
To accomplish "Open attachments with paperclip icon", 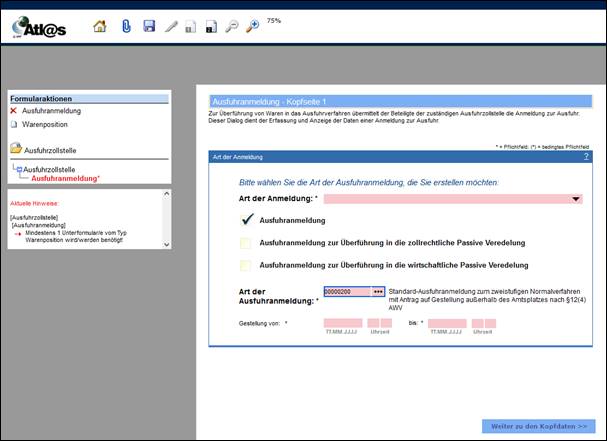I will [x=126, y=26].
